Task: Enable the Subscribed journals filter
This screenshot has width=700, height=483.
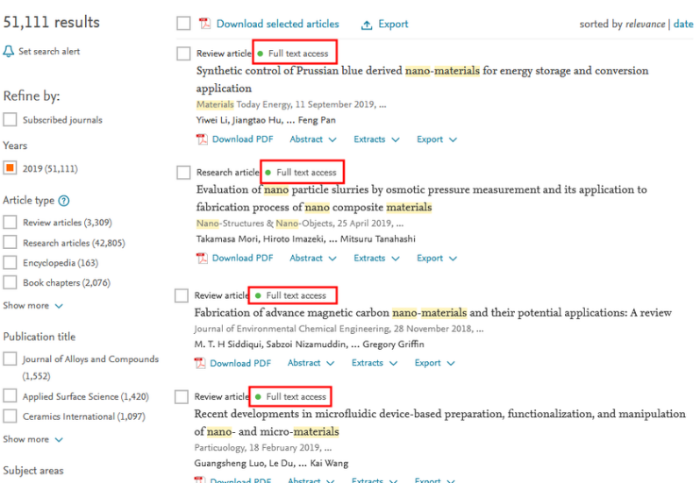Action: pyautogui.click(x=10, y=120)
